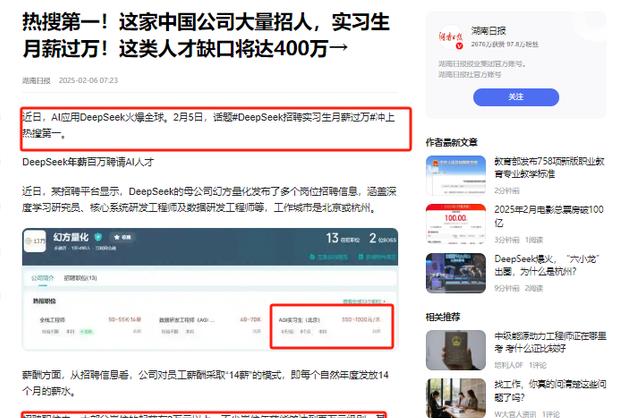Open the 湖南日报 avatar in the author card

[x=450, y=38]
